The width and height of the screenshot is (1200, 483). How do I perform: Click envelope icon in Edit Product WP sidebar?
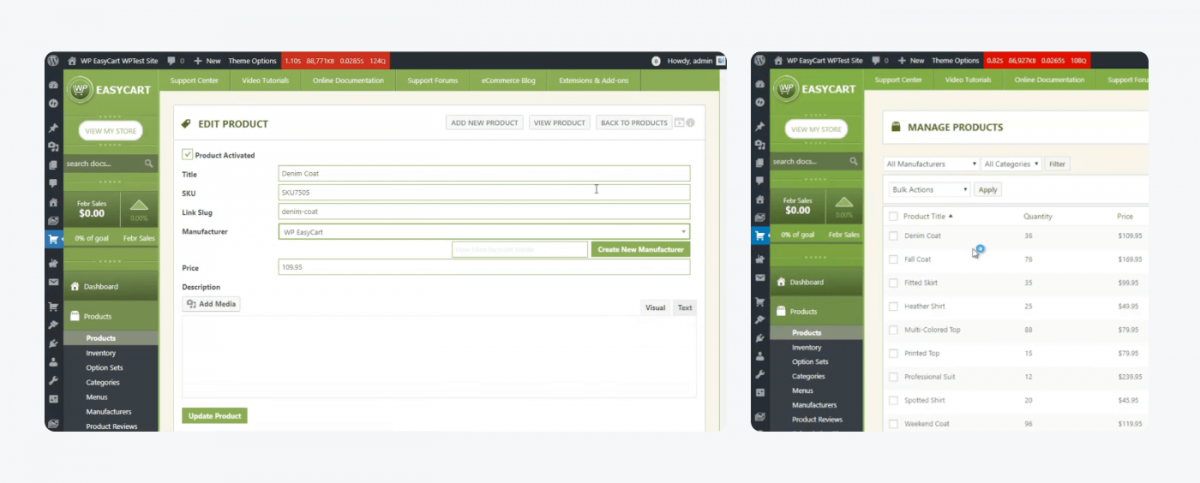(x=54, y=282)
